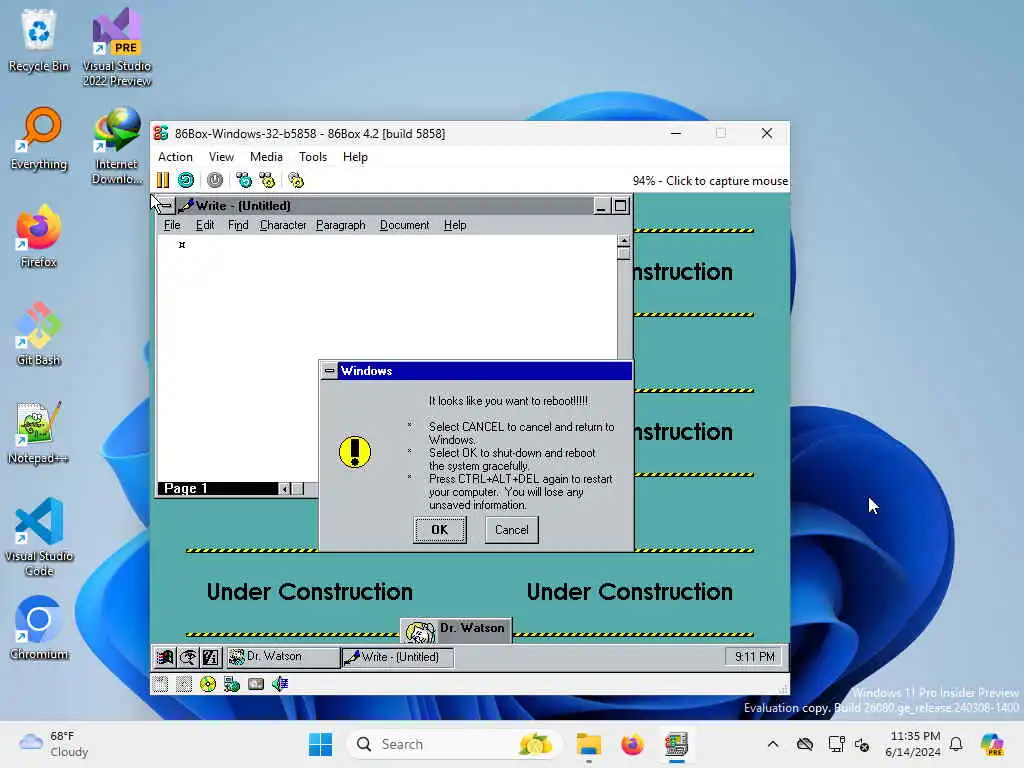Open the Find menu in Write
Image resolution: width=1024 pixels, height=768 pixels.
[238, 225]
